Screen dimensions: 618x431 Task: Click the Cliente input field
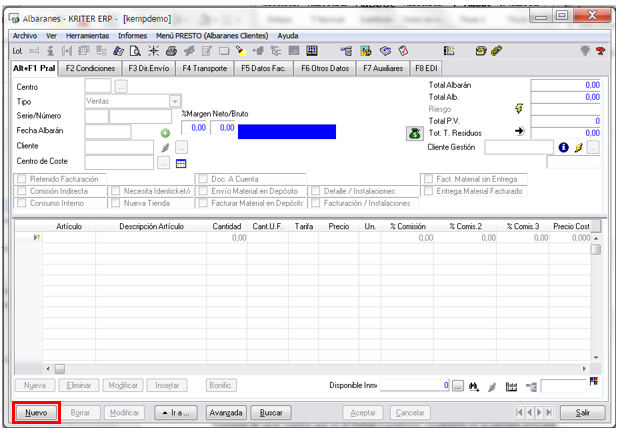(x=119, y=147)
